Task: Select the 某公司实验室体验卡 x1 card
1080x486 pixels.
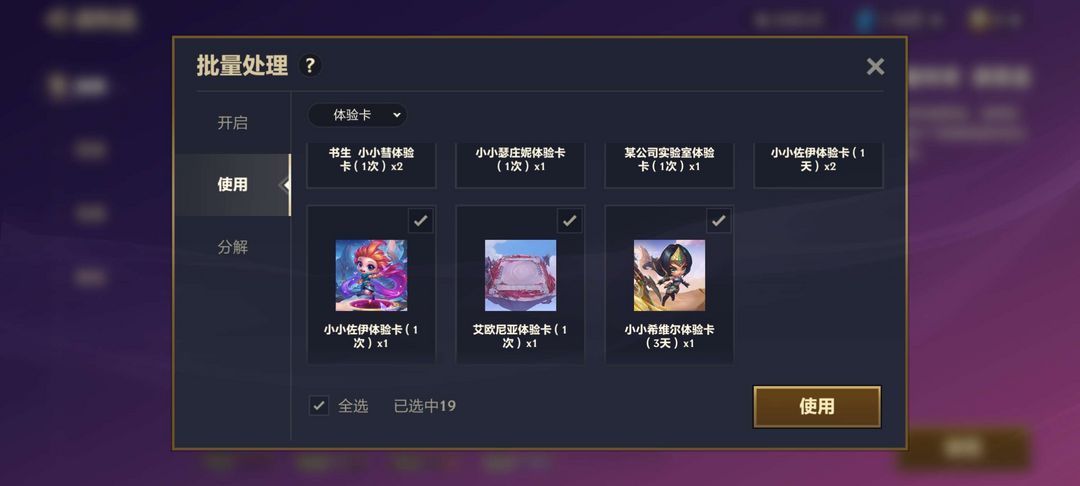Action: point(669,165)
